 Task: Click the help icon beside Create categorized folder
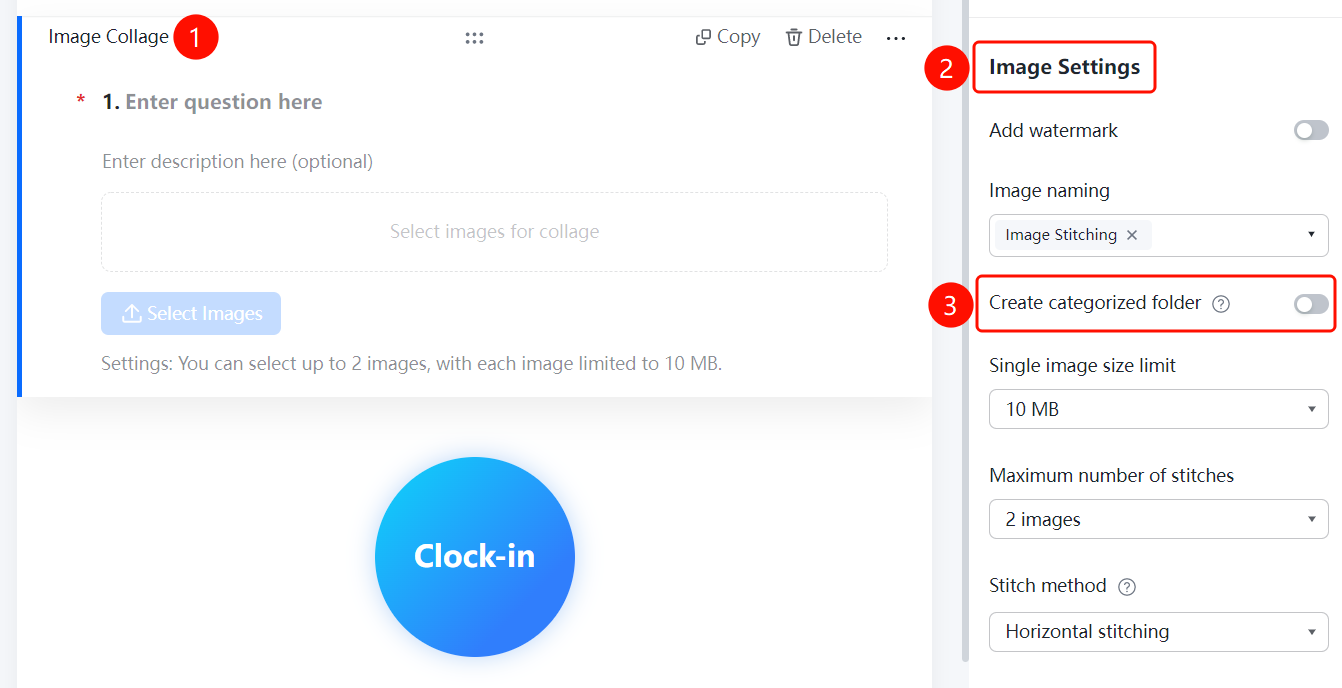[1220, 304]
